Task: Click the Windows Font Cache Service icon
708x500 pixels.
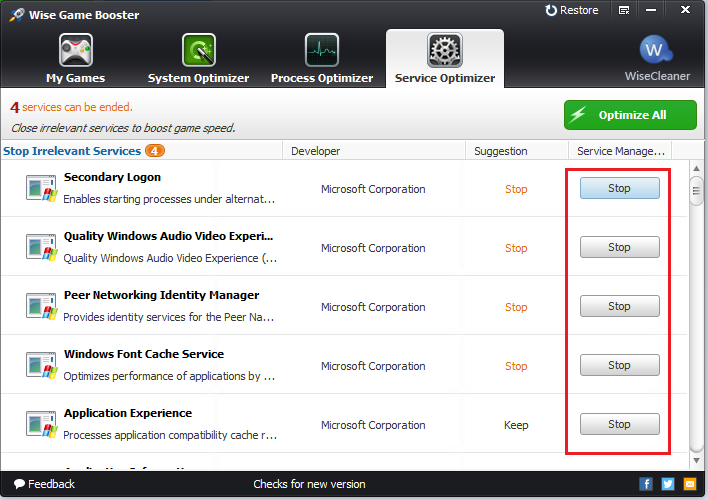Action: tap(41, 365)
